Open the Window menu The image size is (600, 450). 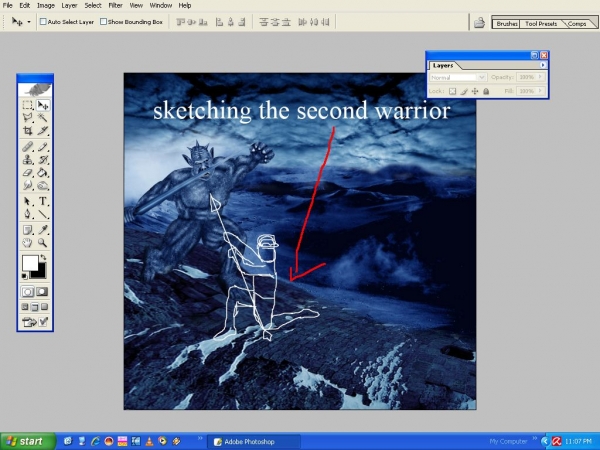160,5
